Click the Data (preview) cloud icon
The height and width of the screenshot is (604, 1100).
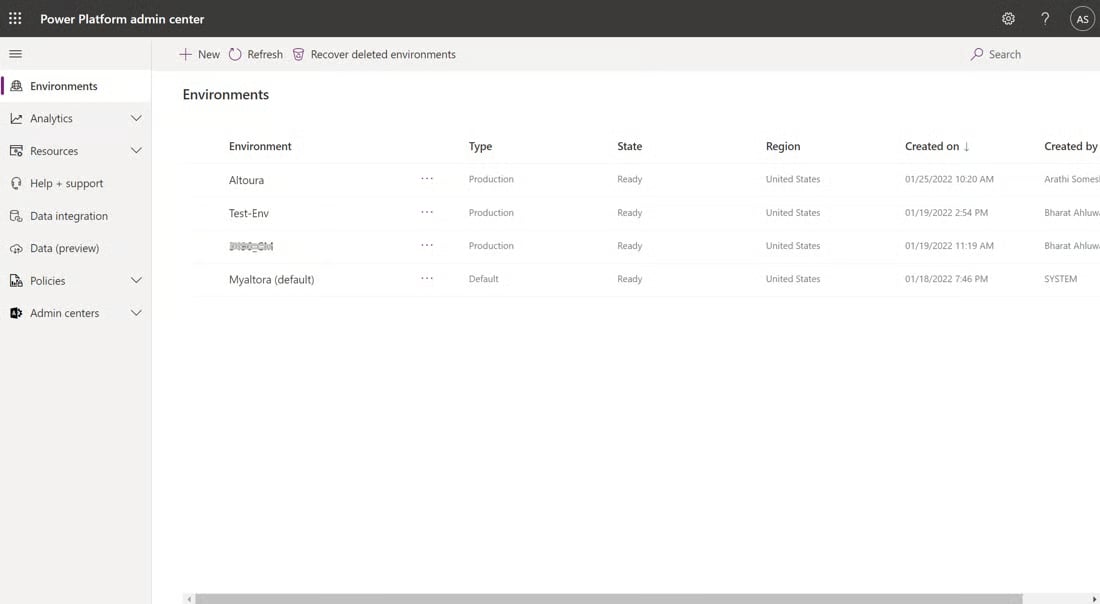(16, 248)
